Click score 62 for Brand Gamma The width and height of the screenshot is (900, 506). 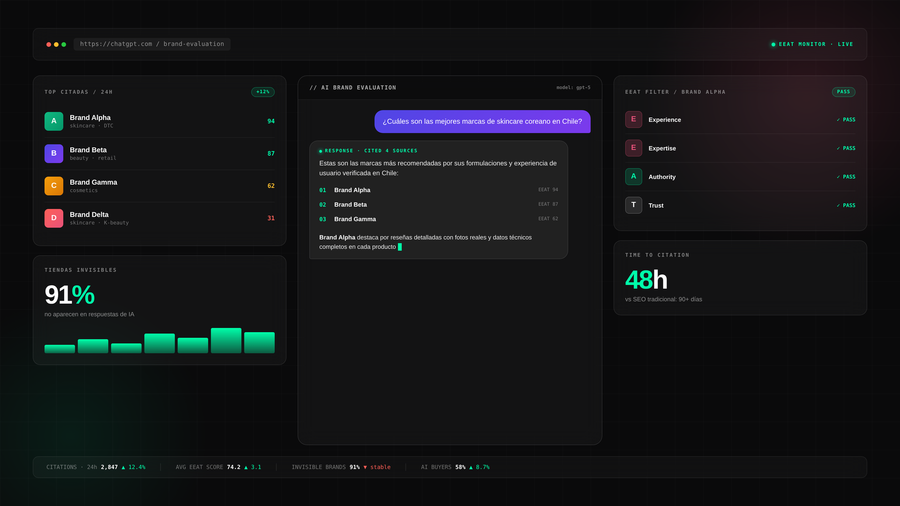pos(271,186)
